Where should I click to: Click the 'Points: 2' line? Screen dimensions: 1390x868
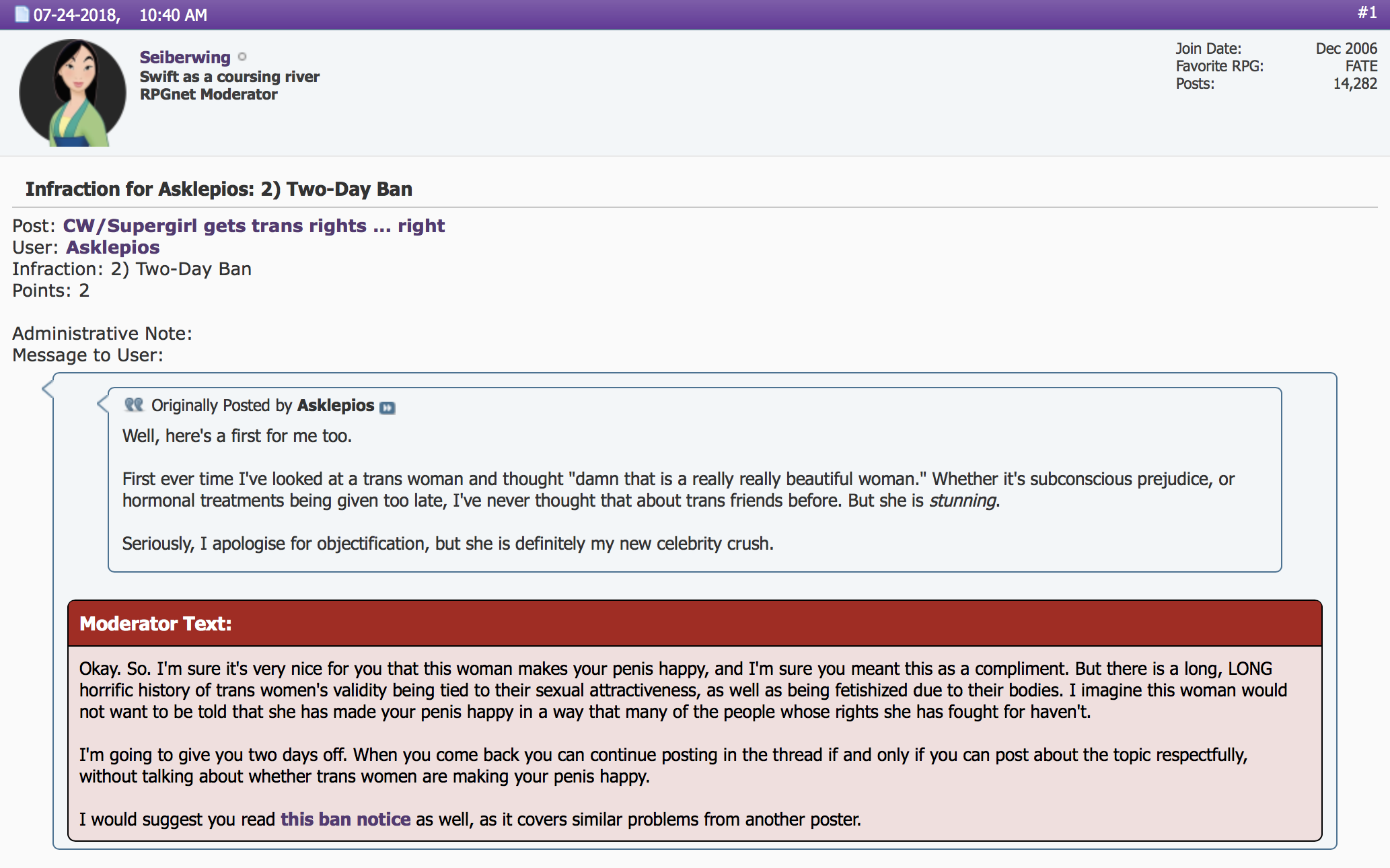[x=51, y=290]
